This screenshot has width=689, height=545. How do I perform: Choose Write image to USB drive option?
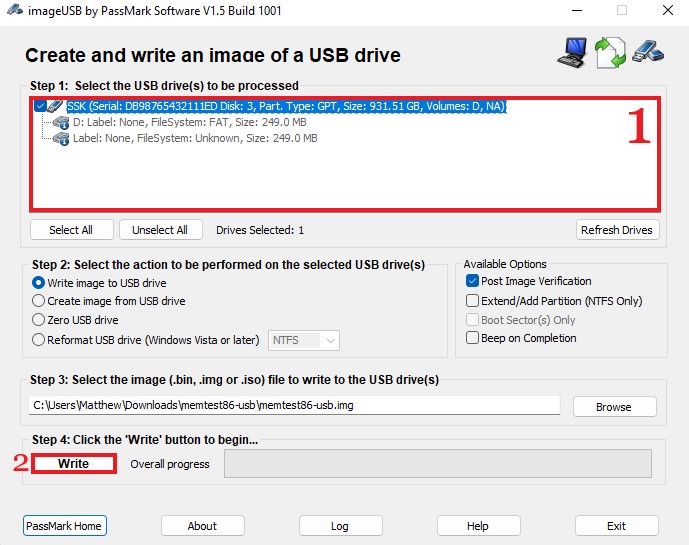99,283
